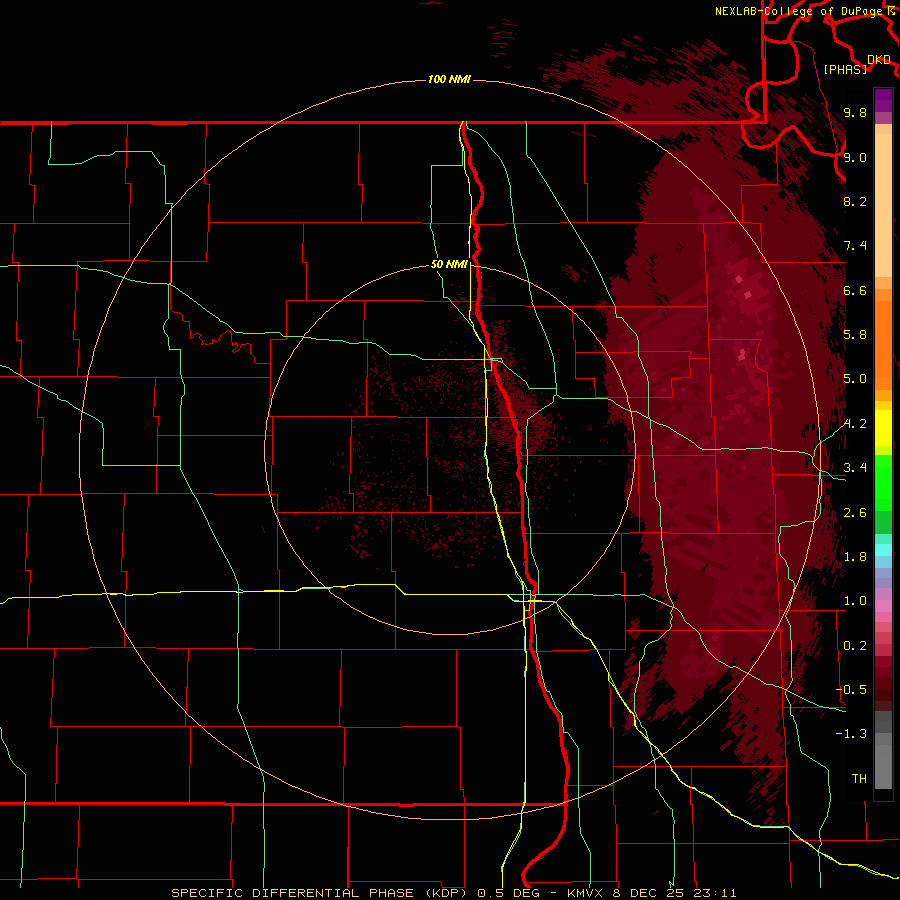Click the "8 DEC 25" date in caption
This screenshot has height=900, width=900.
click(x=650, y=893)
